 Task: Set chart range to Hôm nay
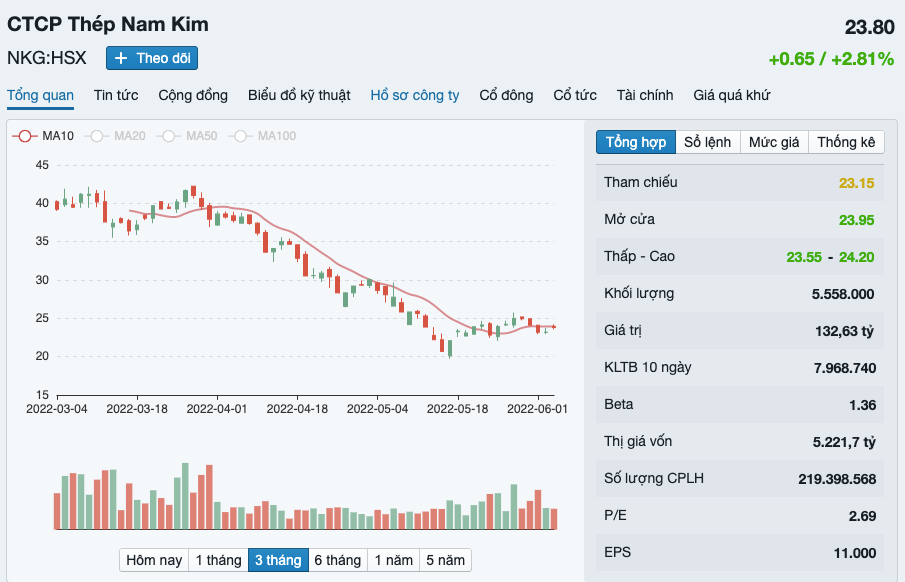154,560
